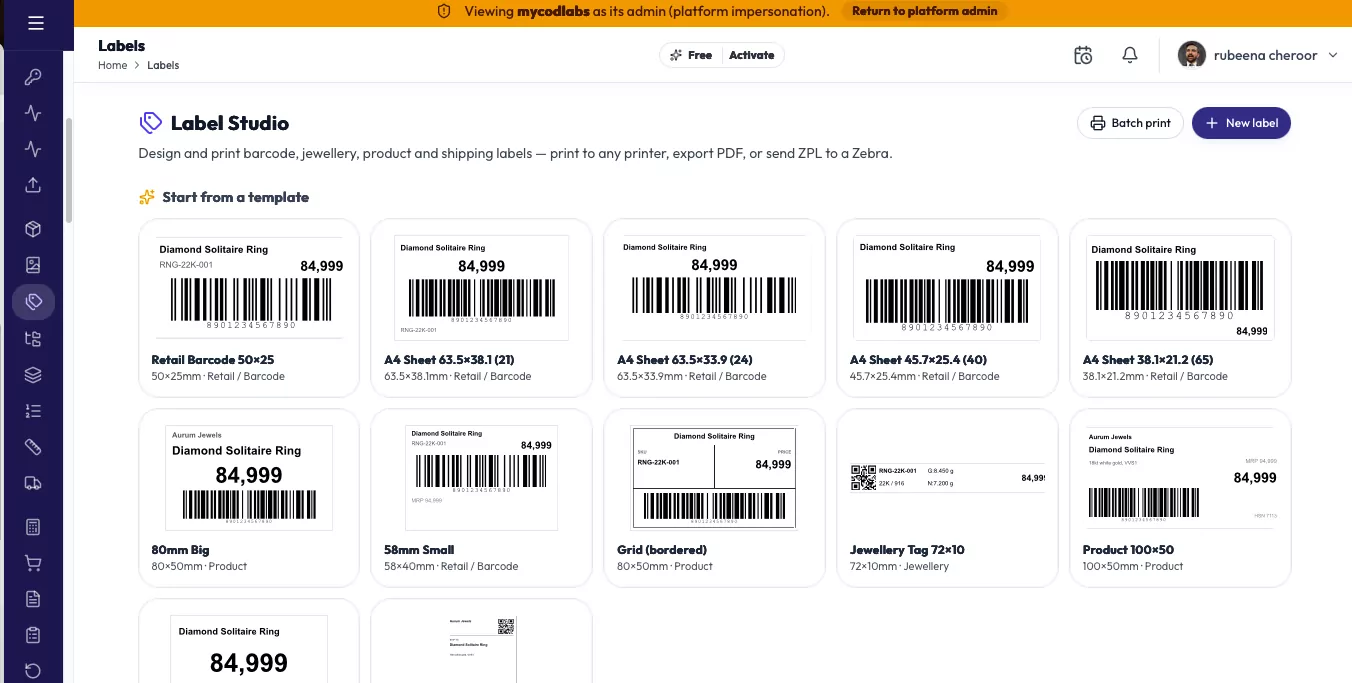
Task: Click the highlighted Labels tag icon in the sidebar
Action: coord(33,301)
